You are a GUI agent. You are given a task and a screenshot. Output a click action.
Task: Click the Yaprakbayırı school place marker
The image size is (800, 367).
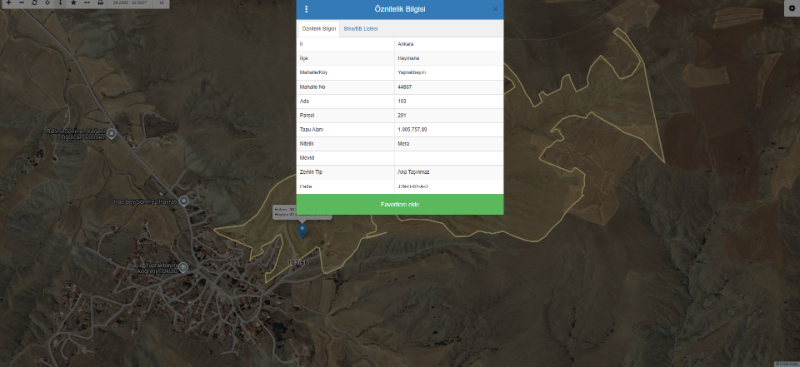point(183,267)
